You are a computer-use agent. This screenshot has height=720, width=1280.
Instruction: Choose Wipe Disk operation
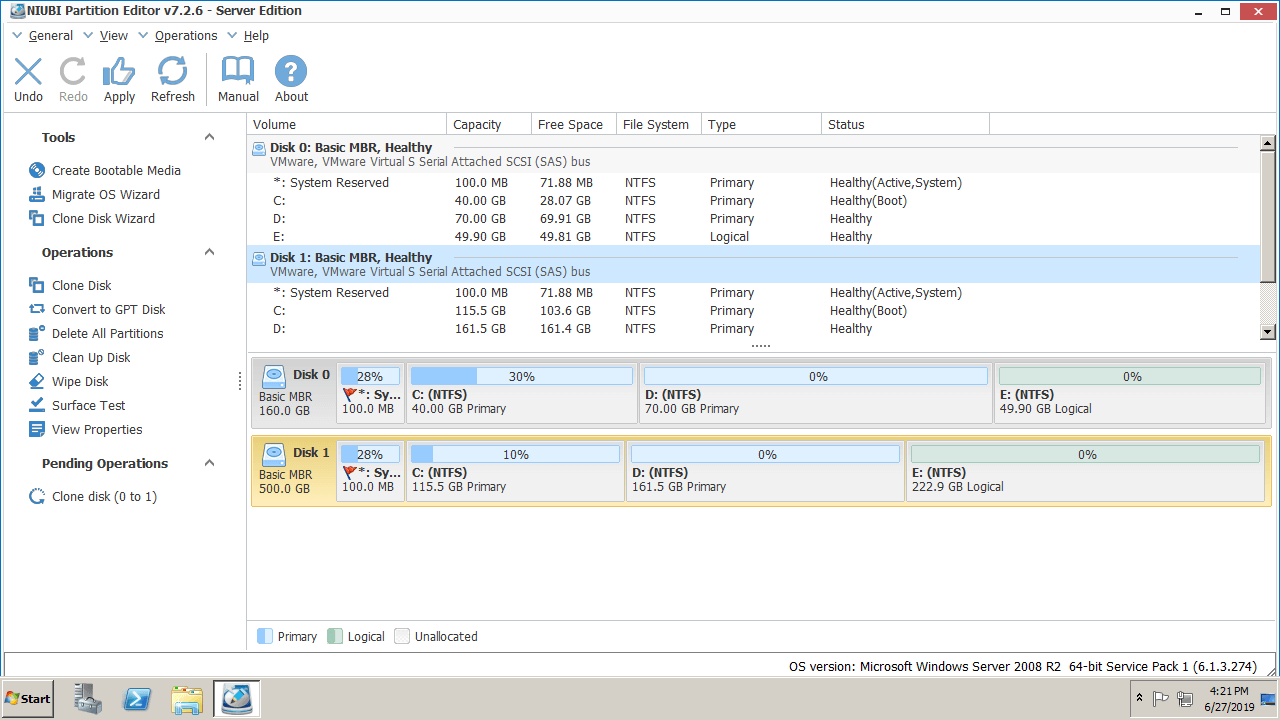tap(80, 382)
